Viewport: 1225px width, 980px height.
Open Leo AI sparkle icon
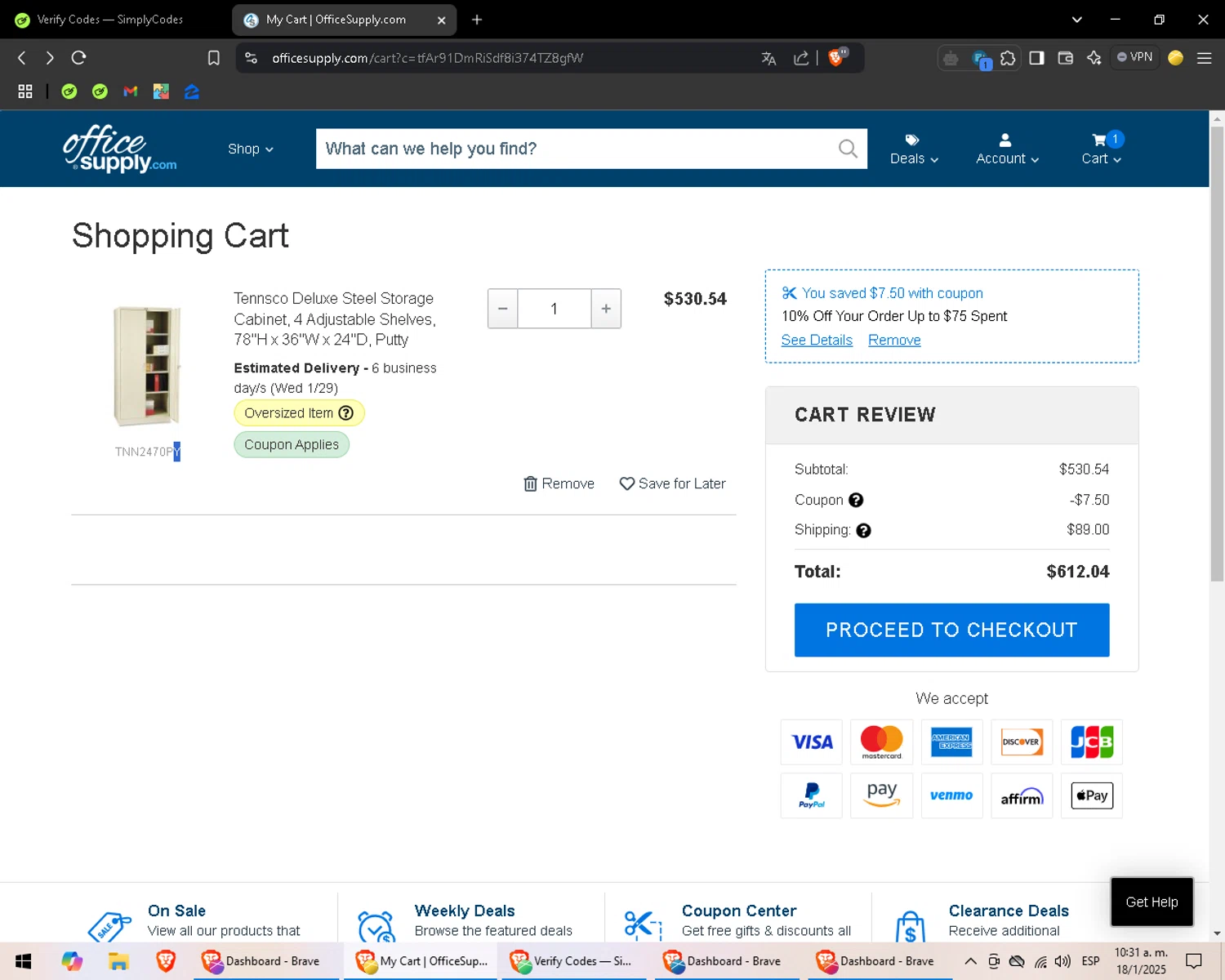point(1094,58)
